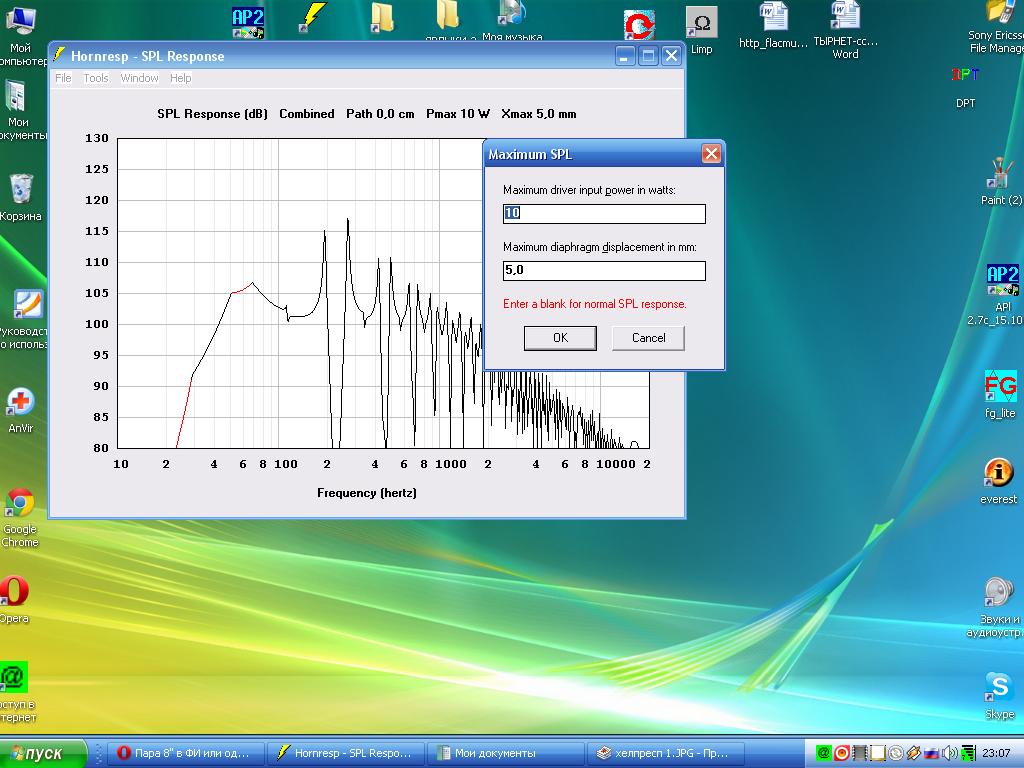Image resolution: width=1024 pixels, height=768 pixels.
Task: Click the taskbar clock showing 23:07
Action: click(x=996, y=753)
